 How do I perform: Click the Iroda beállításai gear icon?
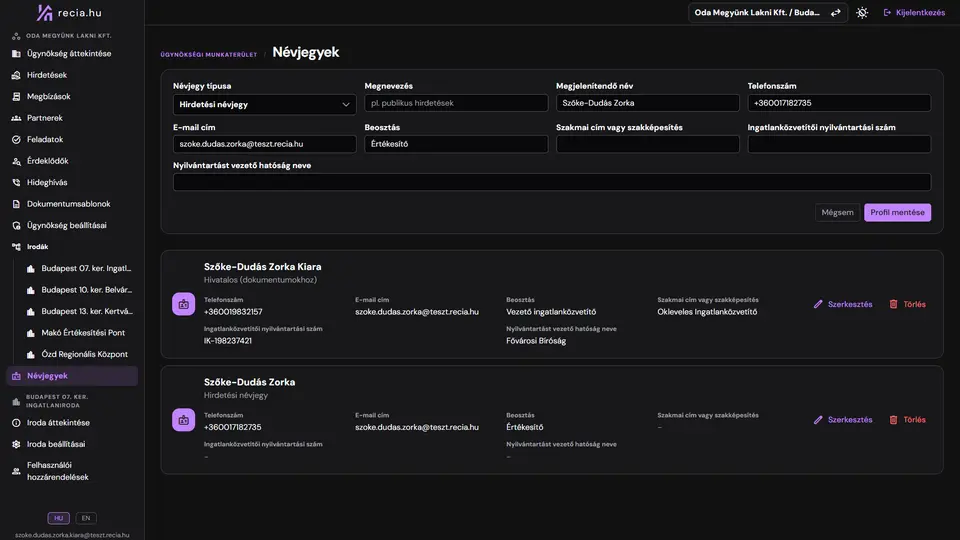pyautogui.click(x=16, y=444)
